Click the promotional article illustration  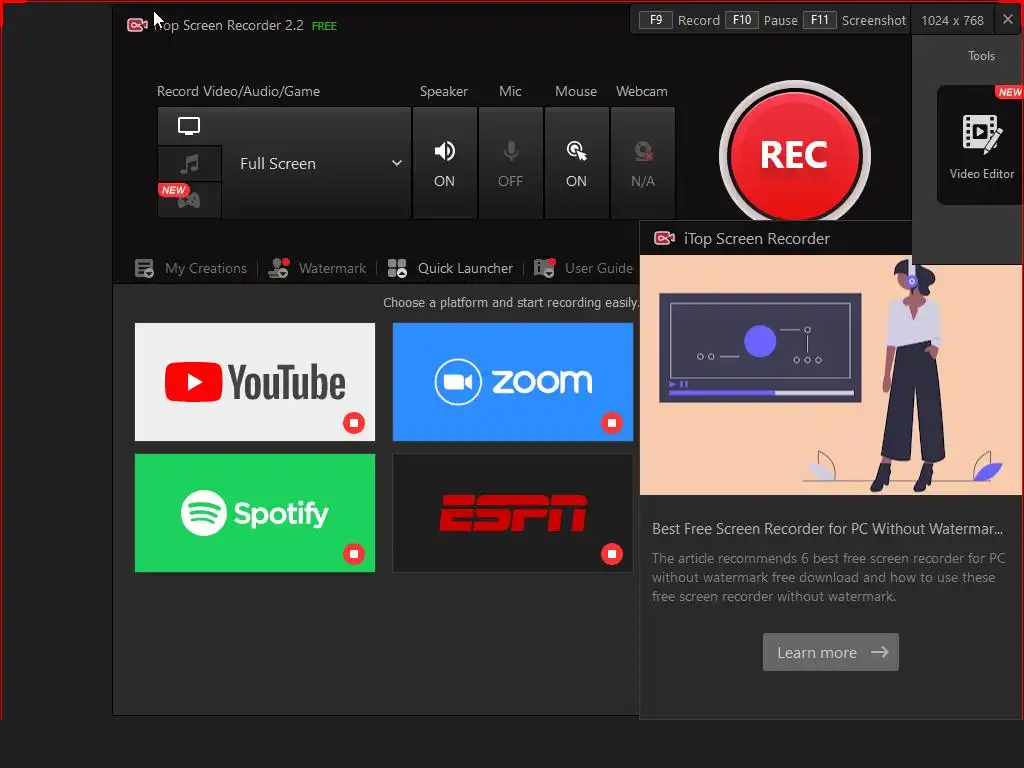click(x=831, y=375)
